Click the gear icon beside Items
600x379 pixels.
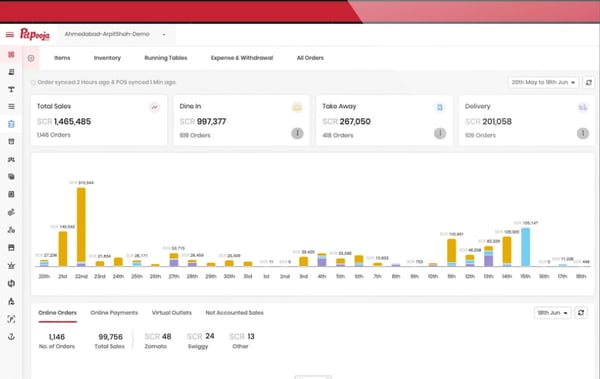31,58
